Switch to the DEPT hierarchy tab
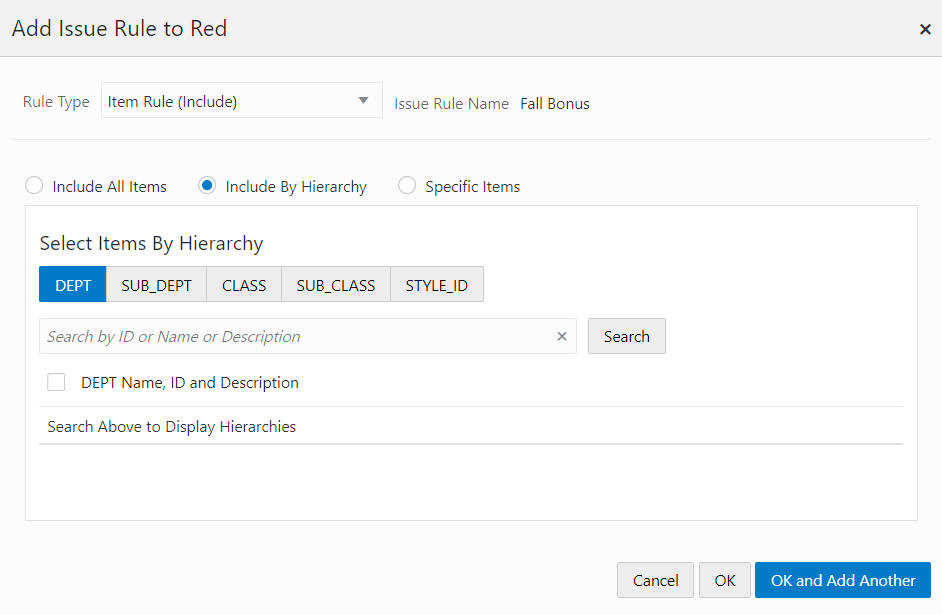 point(73,285)
